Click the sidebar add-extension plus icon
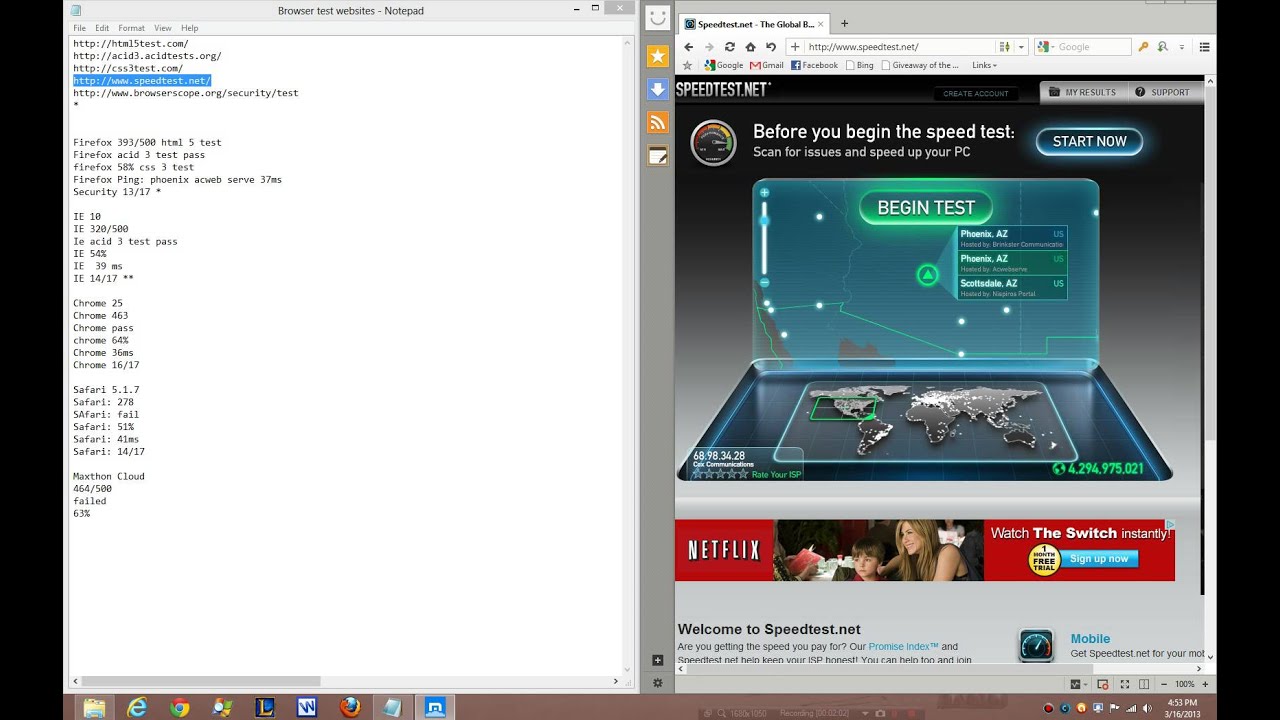The image size is (1280, 720). (657, 660)
